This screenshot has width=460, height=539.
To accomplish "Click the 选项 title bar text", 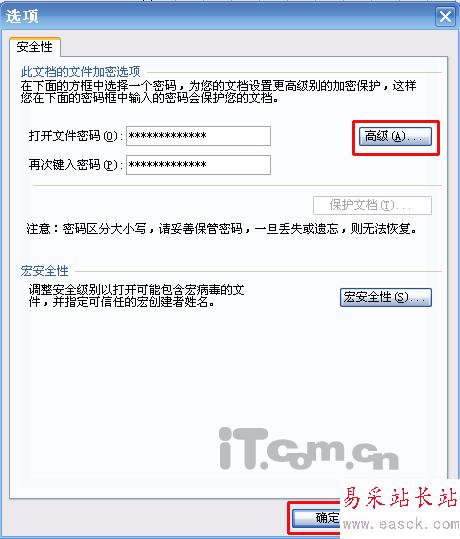I will pos(22,16).
